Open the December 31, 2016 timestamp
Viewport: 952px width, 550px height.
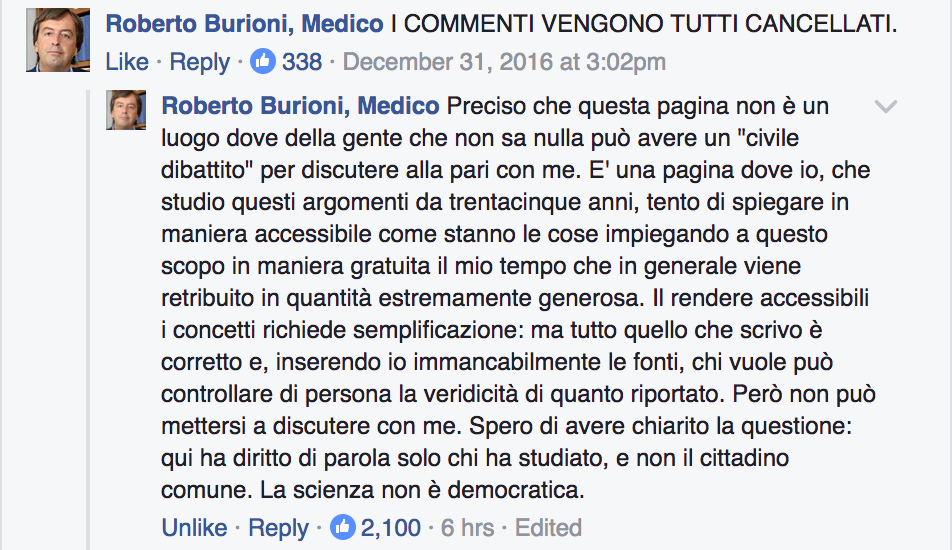point(504,62)
